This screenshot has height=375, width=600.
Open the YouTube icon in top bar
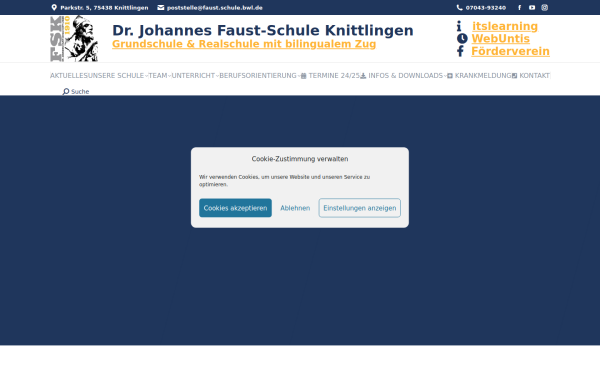532,8
